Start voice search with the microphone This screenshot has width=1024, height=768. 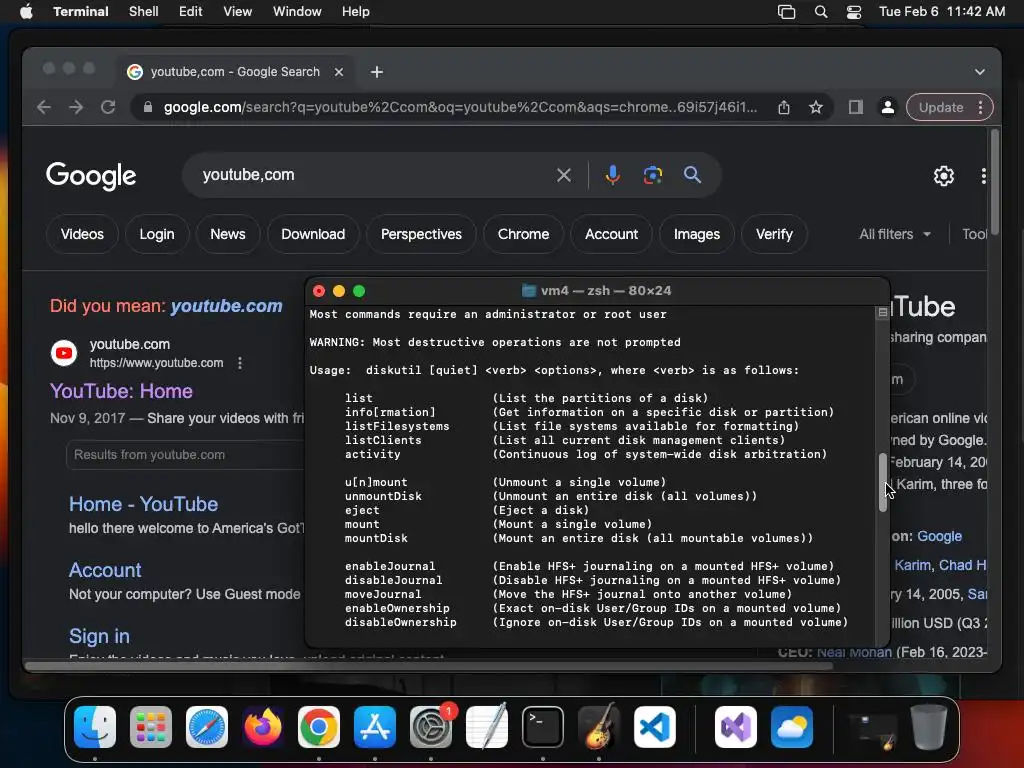pyautogui.click(x=613, y=175)
